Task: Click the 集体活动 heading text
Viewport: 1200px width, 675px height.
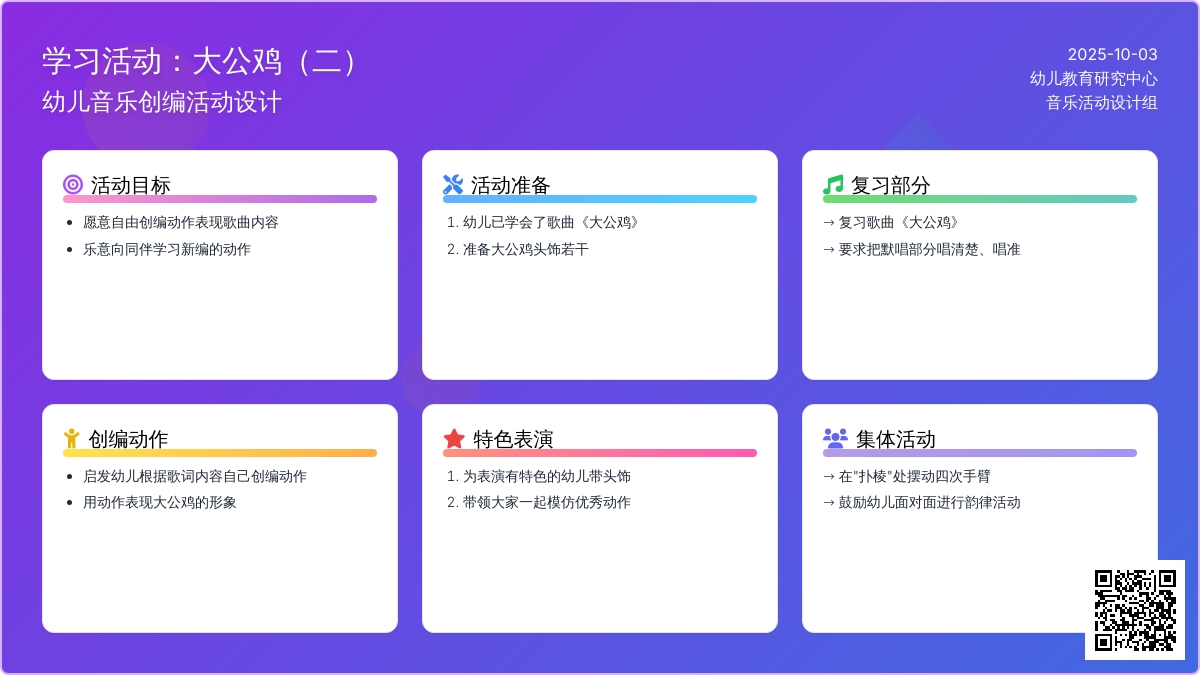Action: (896, 439)
